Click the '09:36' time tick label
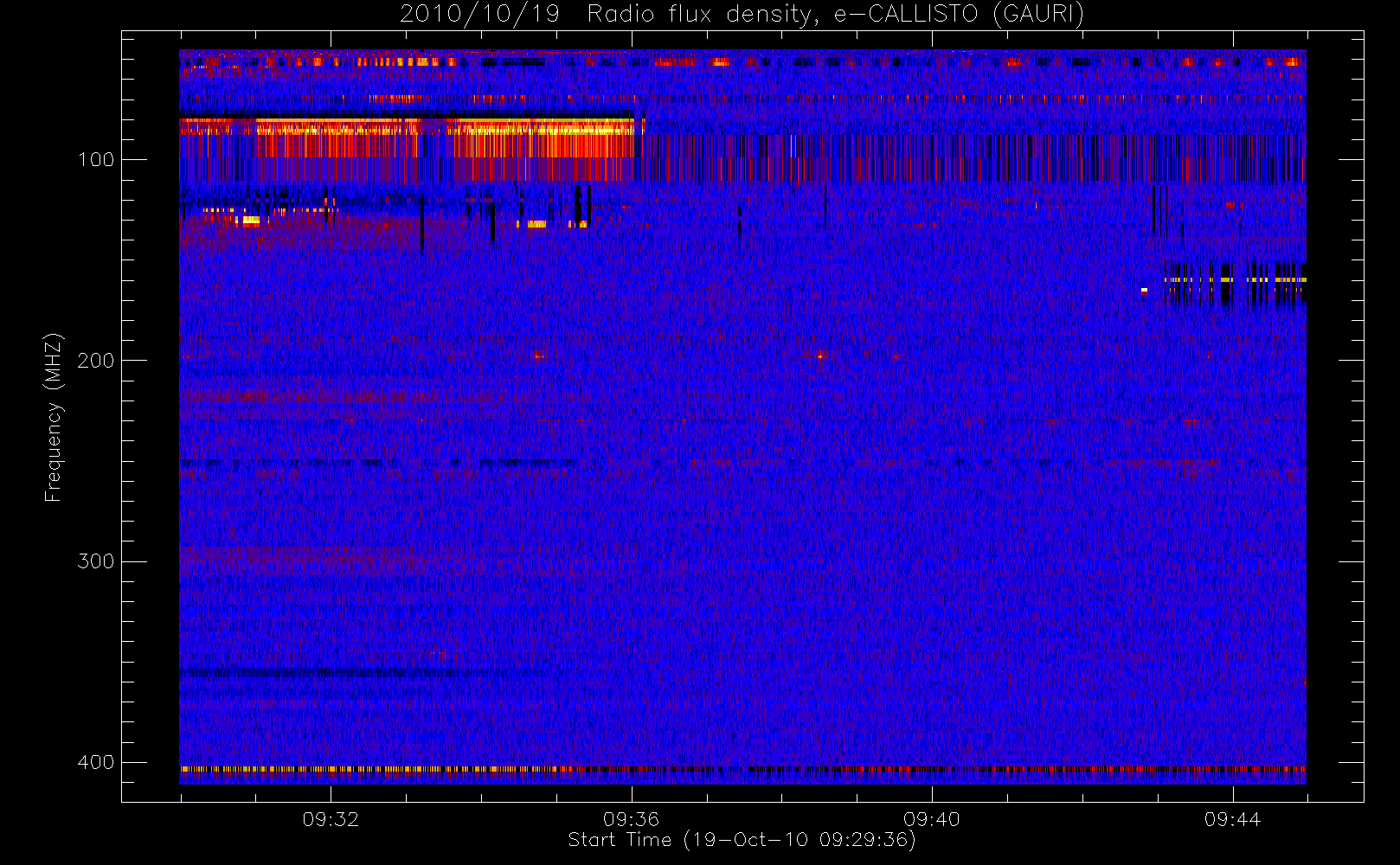1400x865 pixels. click(x=632, y=819)
